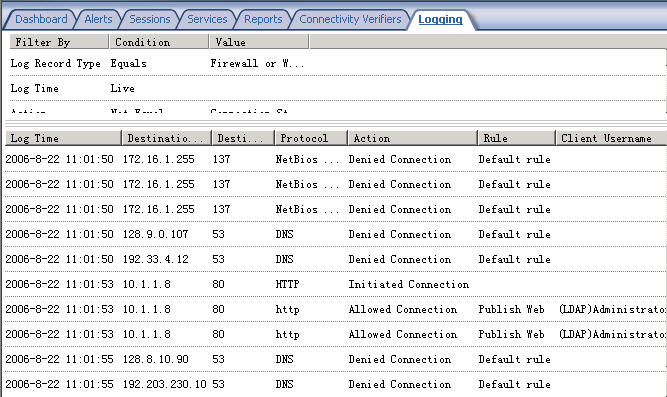Click the 'Firewall or W...' filter value

click(x=257, y=64)
